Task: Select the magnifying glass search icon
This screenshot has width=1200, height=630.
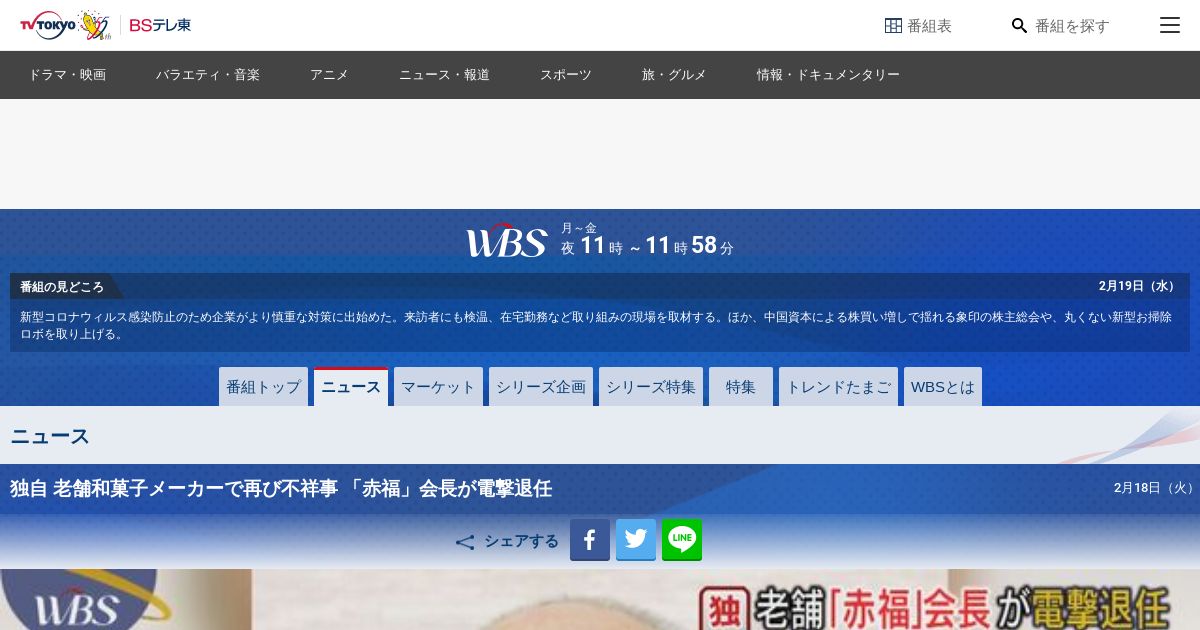Action: 1019,25
